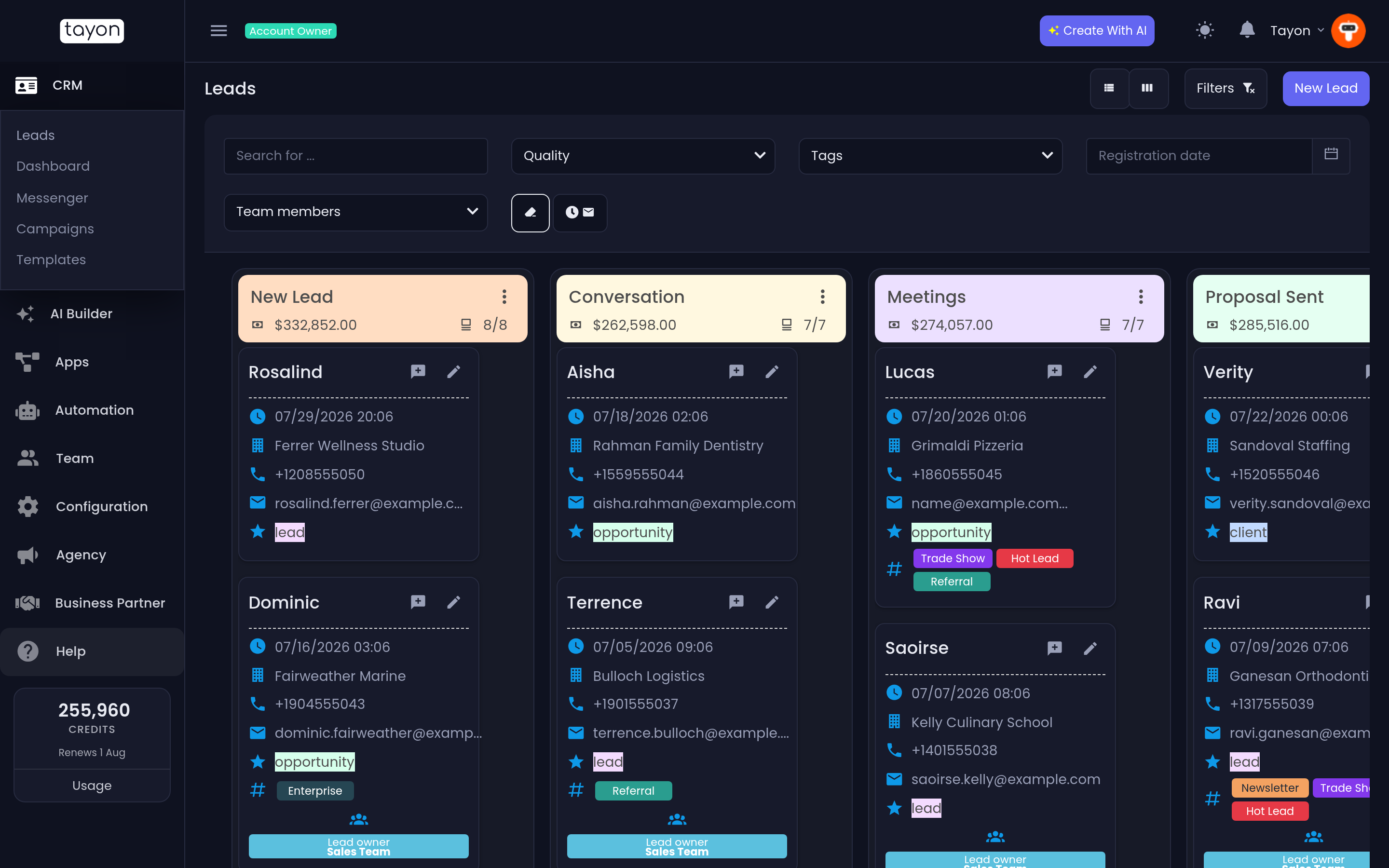Open Automation section
The width and height of the screenshot is (1389, 868).
[x=92, y=410]
